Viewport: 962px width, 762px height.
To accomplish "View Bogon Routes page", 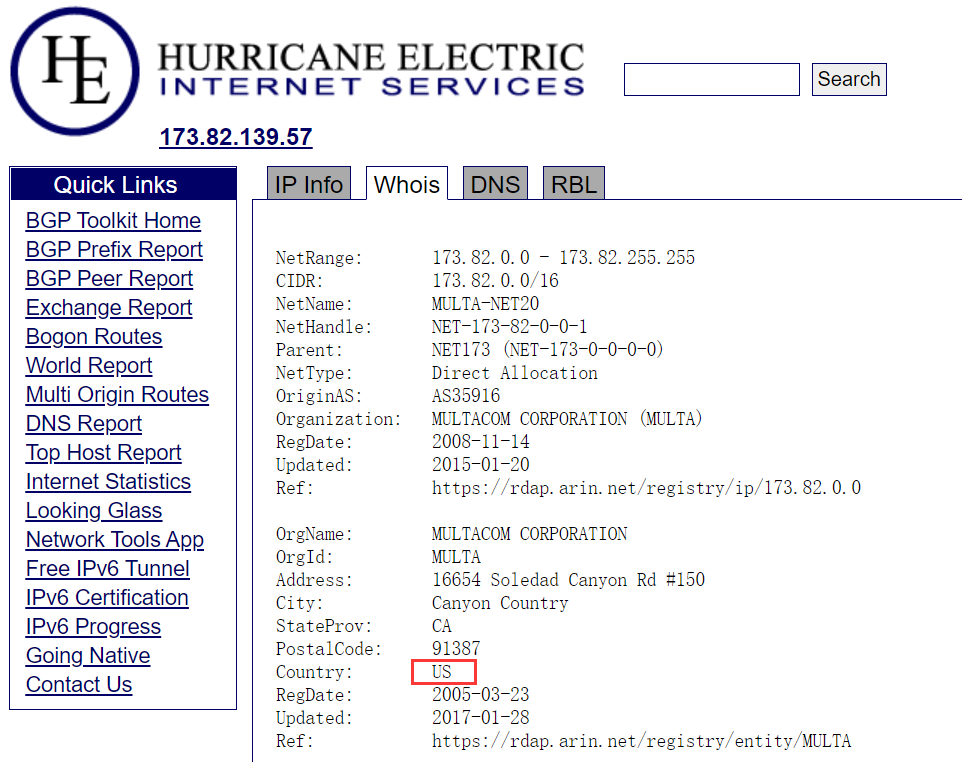I will [x=94, y=336].
